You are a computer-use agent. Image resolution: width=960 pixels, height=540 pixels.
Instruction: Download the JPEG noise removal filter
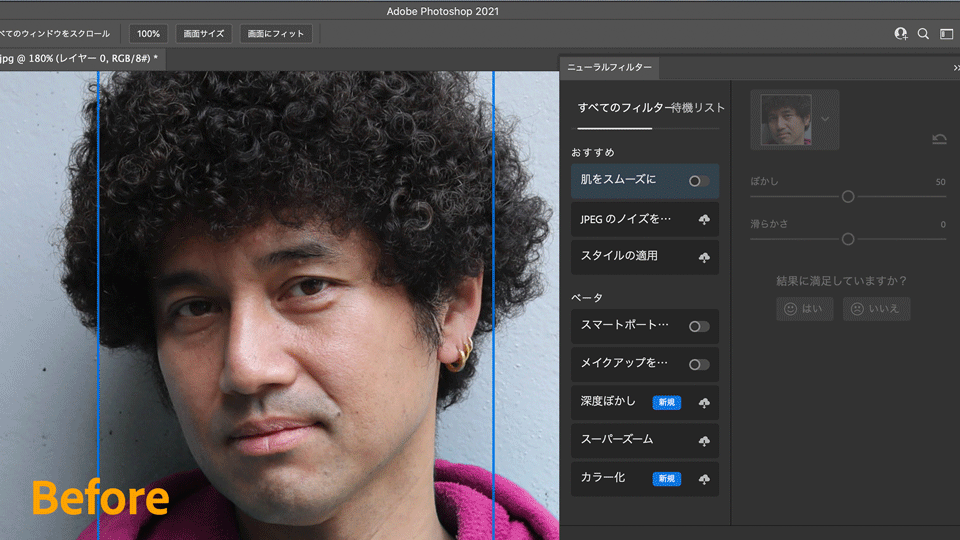[x=704, y=219]
